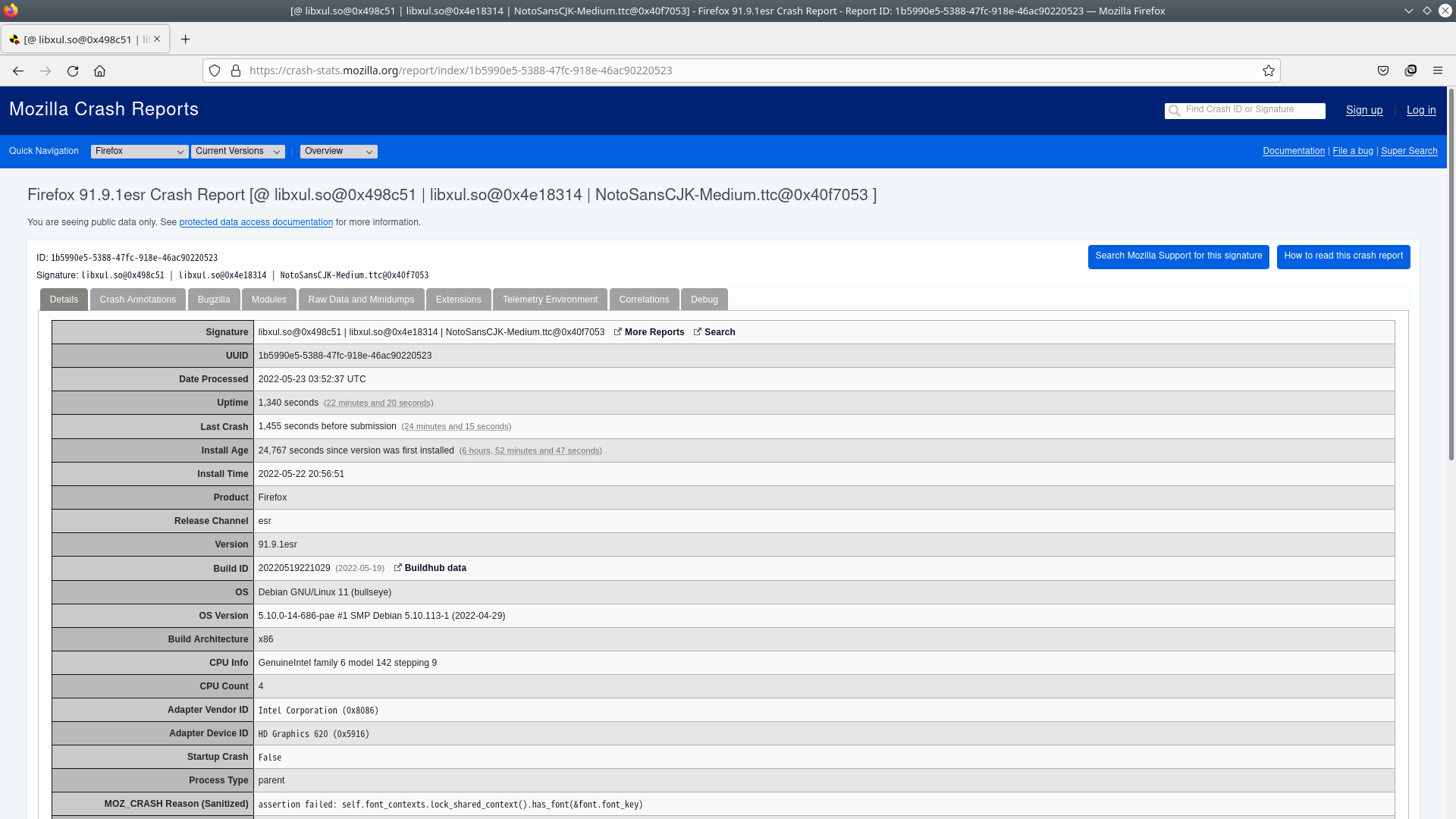Click the Date Processed value
Image resolution: width=1456 pixels, height=819 pixels.
312,379
